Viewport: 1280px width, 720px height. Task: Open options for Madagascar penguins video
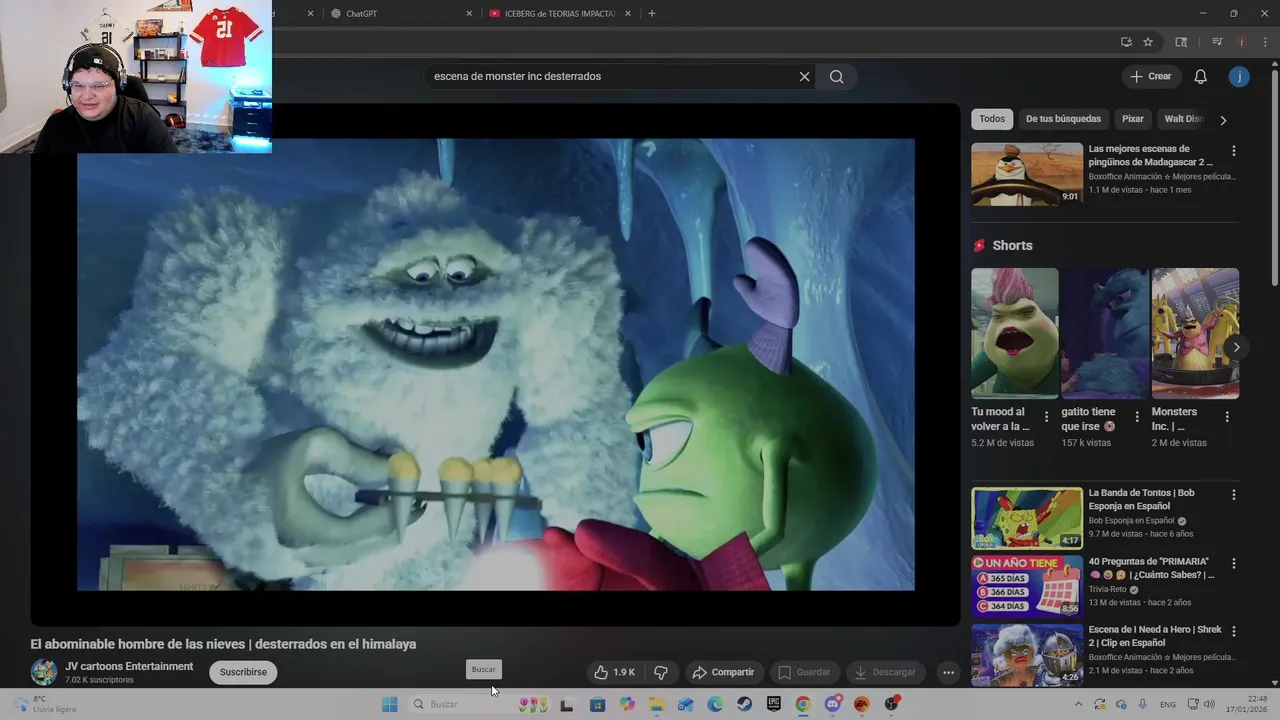[1233, 151]
